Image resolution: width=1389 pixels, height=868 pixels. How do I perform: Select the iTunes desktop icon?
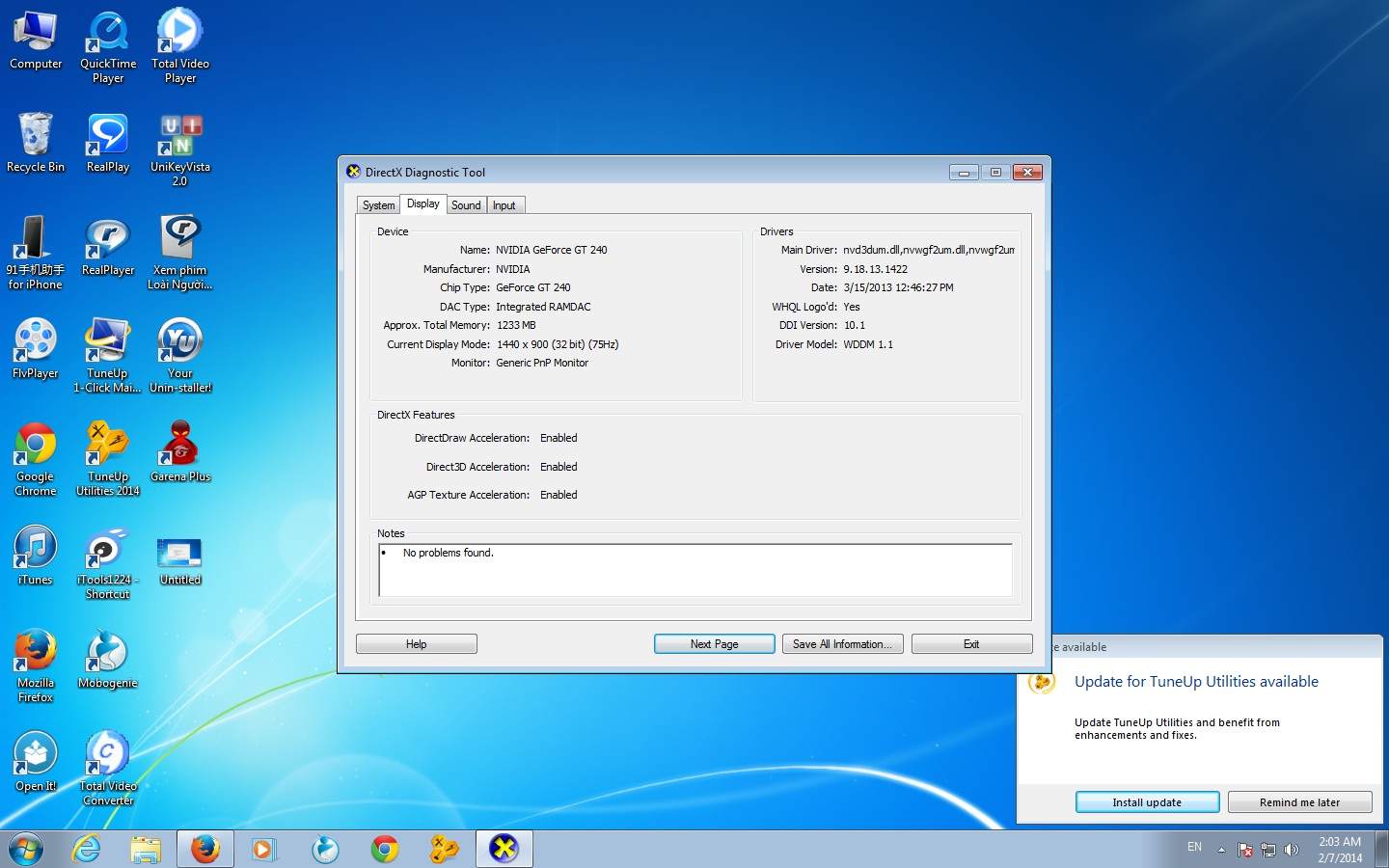click(x=36, y=556)
